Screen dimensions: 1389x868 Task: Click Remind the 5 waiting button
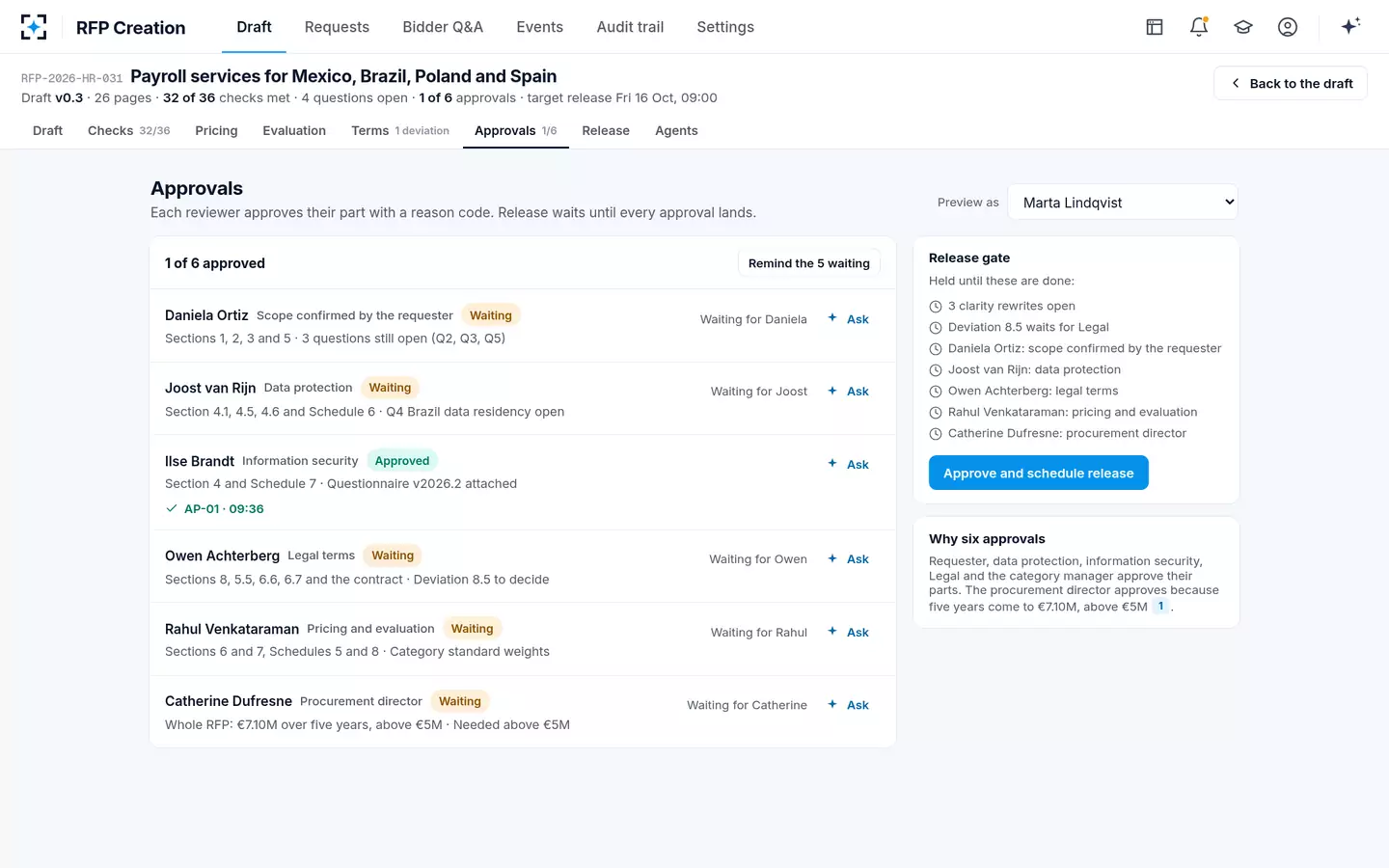point(809,263)
